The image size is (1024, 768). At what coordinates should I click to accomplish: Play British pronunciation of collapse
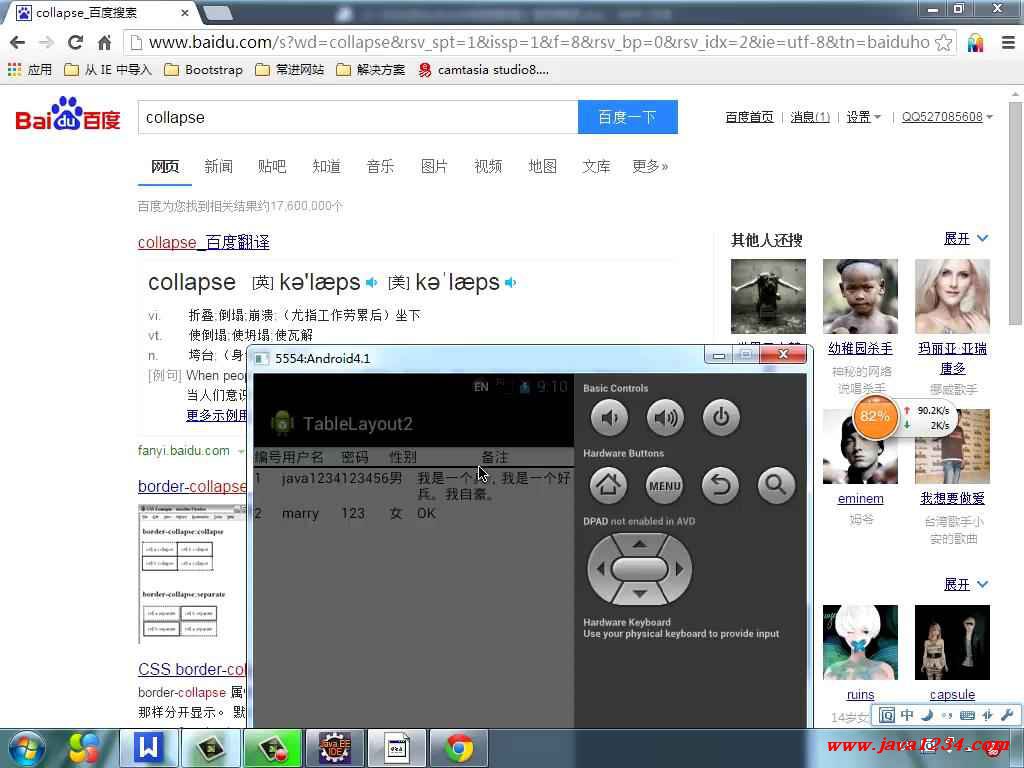point(372,282)
